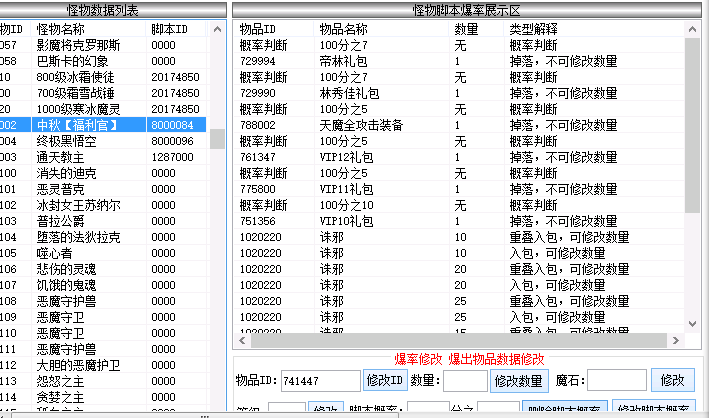Select monster 怨怒之主
Image resolution: width=709 pixels, height=418 pixels.
pos(60,381)
